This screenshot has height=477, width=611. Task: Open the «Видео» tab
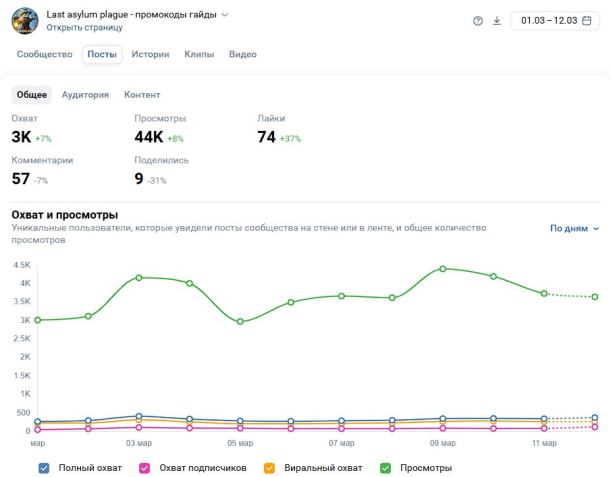(x=243, y=54)
